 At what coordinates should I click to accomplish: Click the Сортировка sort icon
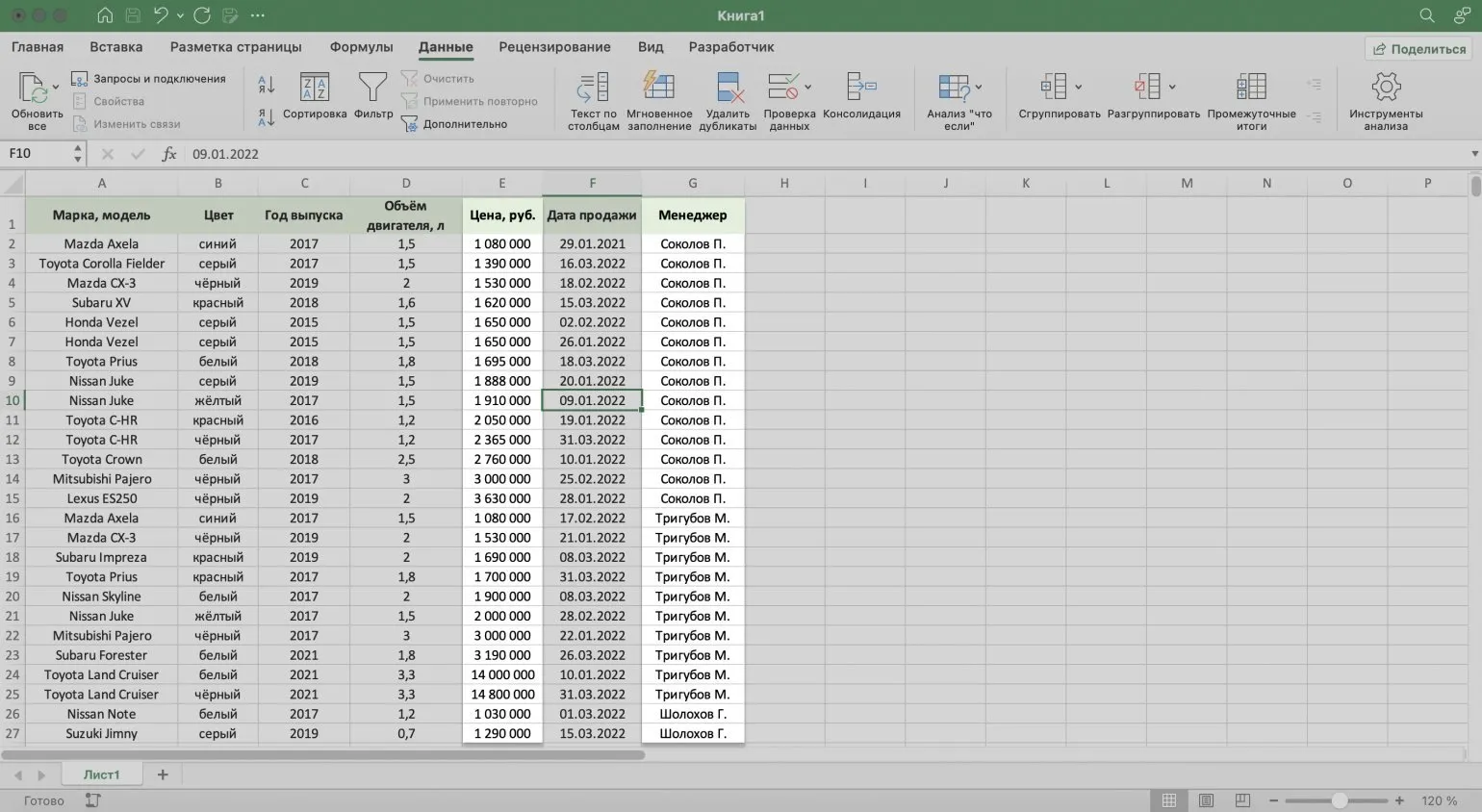pyautogui.click(x=315, y=89)
